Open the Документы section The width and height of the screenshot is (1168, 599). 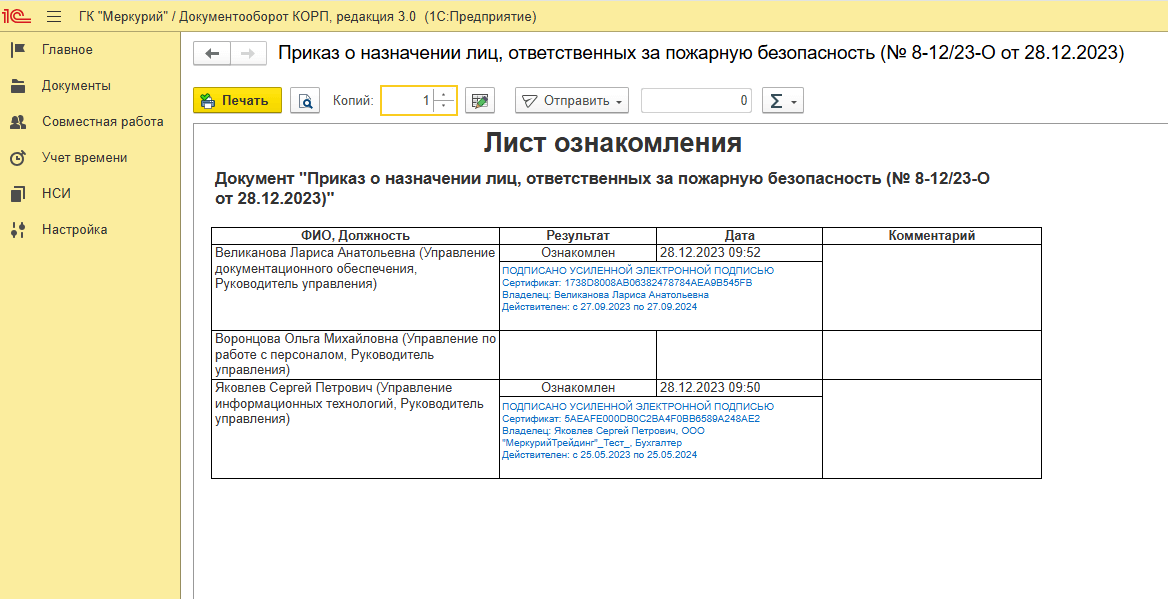click(x=76, y=86)
